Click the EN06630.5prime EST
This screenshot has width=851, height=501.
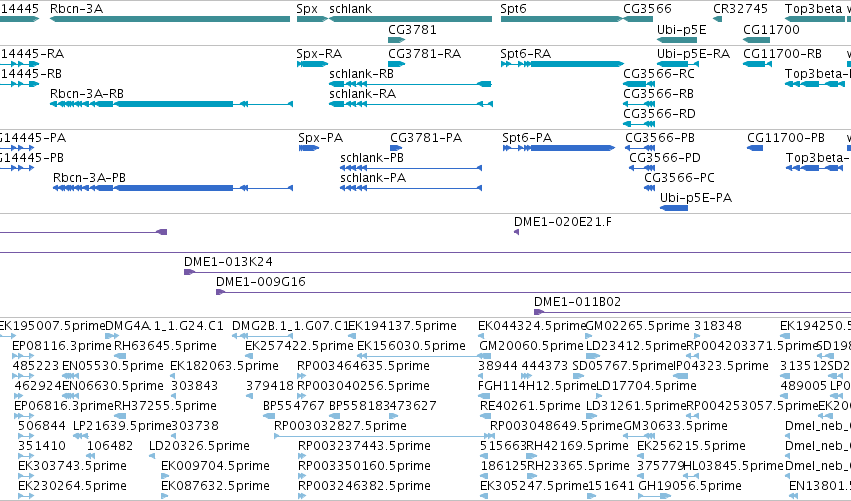[x=71, y=396]
